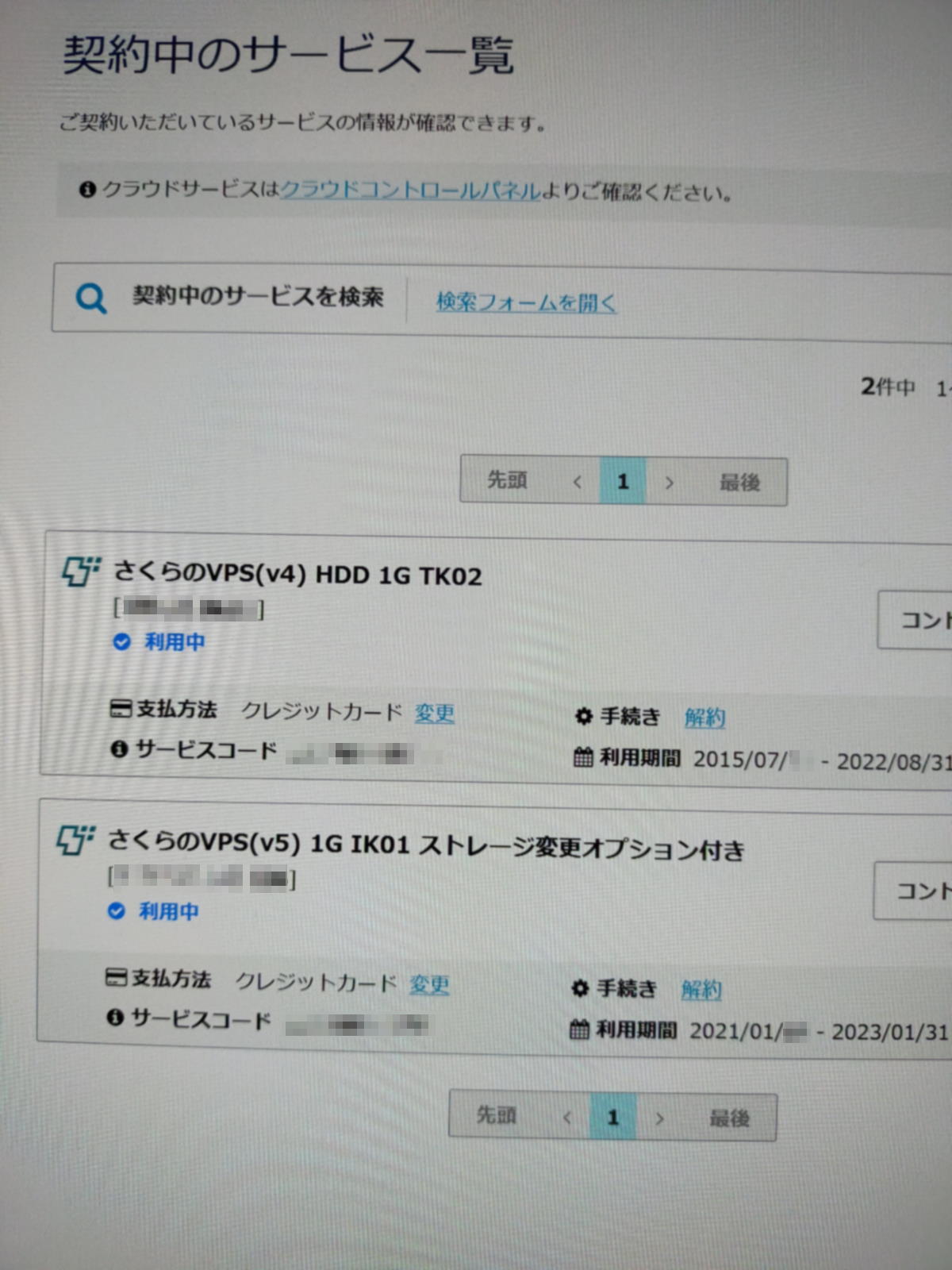Click 利用期間 date 2022/08/31
Image resolution: width=952 pixels, height=1270 pixels.
pos(894,763)
